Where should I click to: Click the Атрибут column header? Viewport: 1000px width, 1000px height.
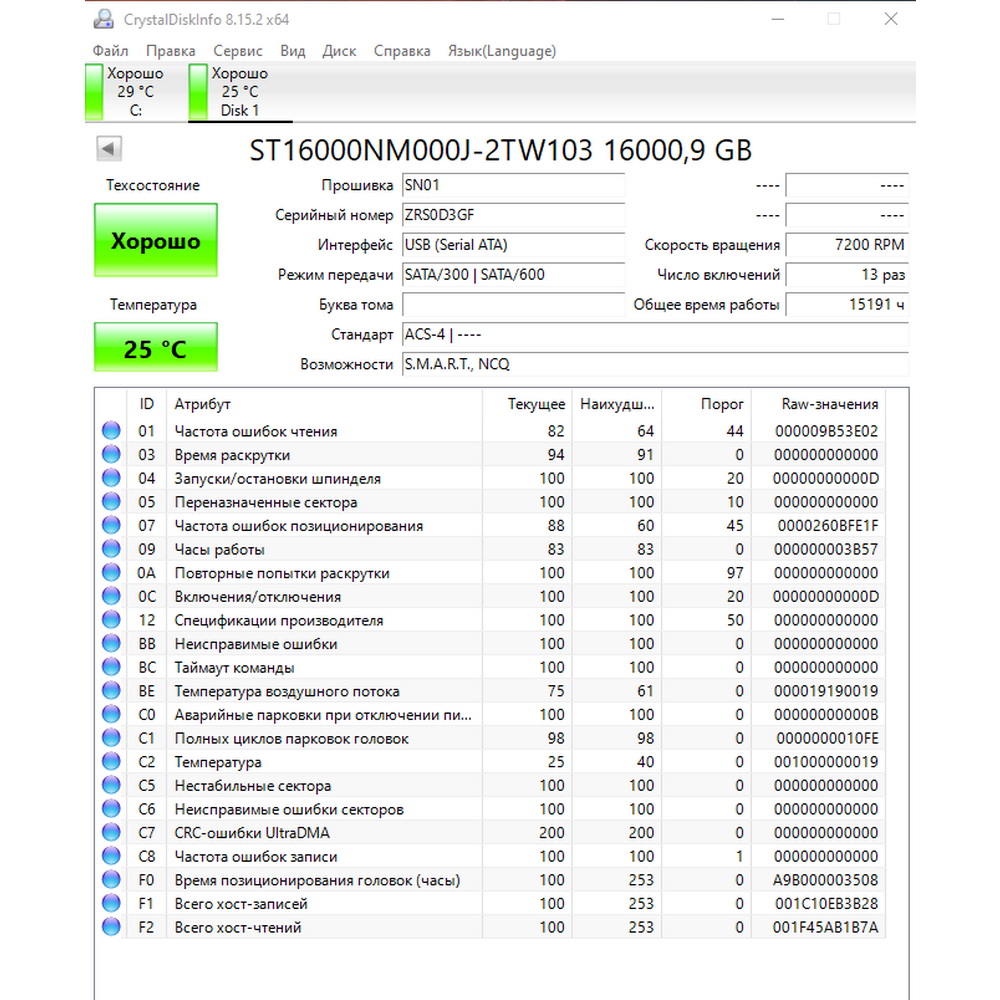click(x=324, y=404)
